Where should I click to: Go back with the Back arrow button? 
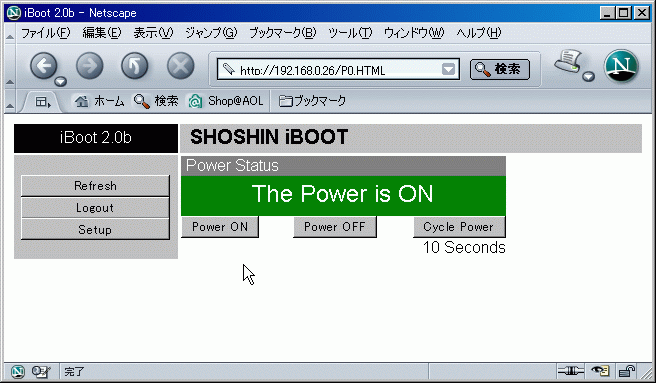click(x=44, y=65)
